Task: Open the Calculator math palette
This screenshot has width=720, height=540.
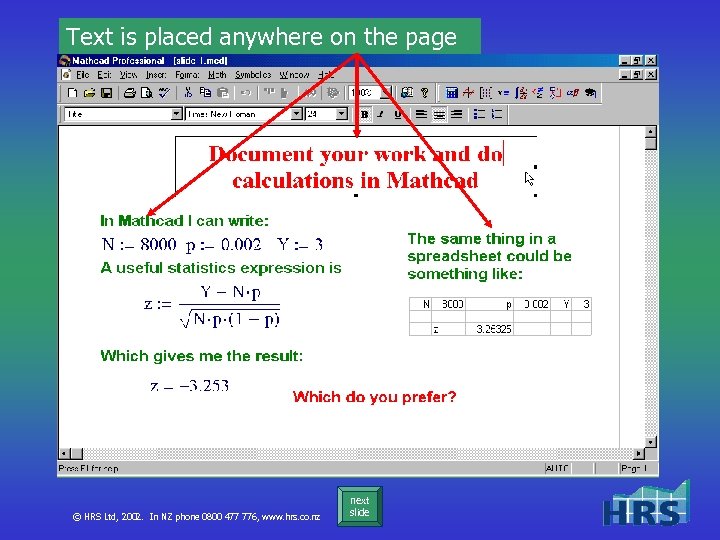Action: point(452,93)
